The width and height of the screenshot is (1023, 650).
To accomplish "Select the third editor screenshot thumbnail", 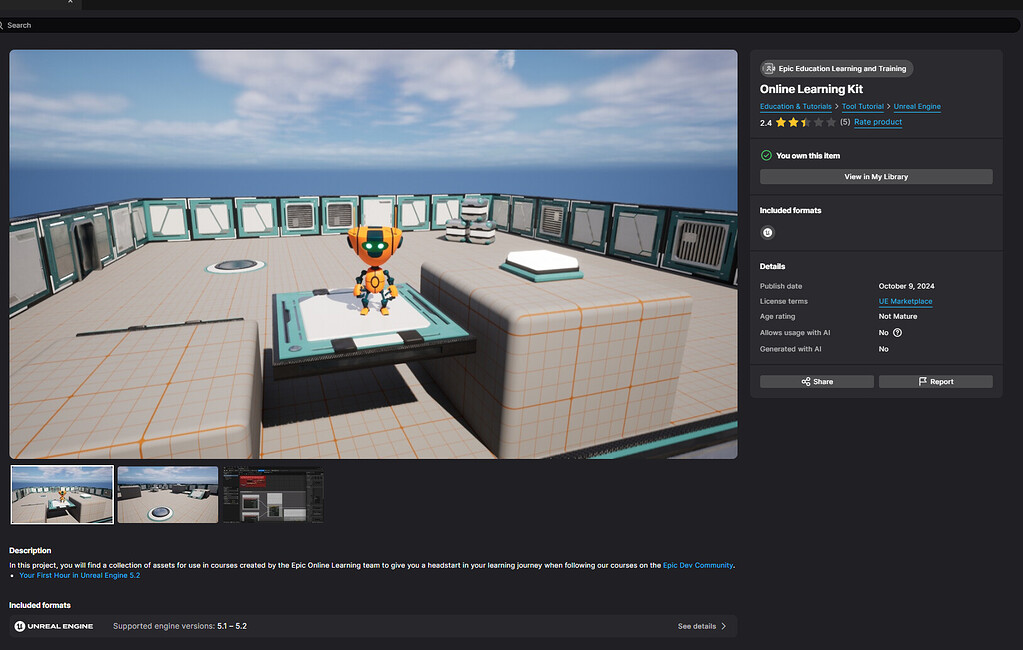I will point(274,494).
